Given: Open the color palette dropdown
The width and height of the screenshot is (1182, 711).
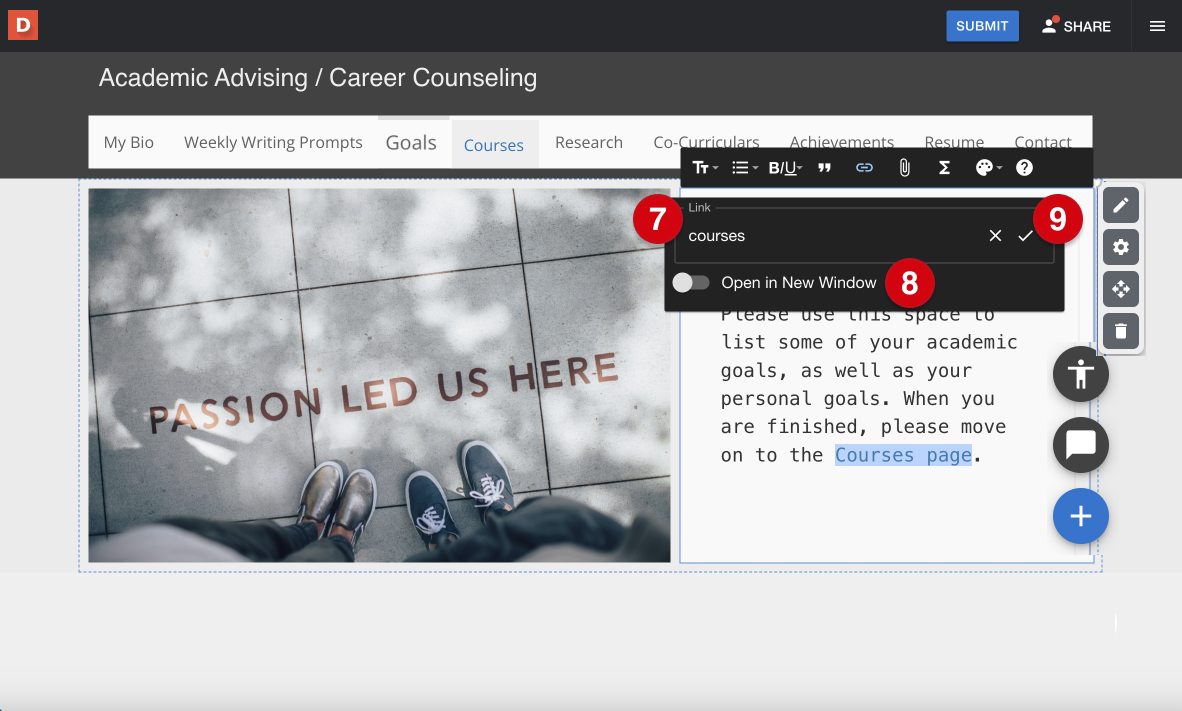Looking at the screenshot, I should point(988,167).
